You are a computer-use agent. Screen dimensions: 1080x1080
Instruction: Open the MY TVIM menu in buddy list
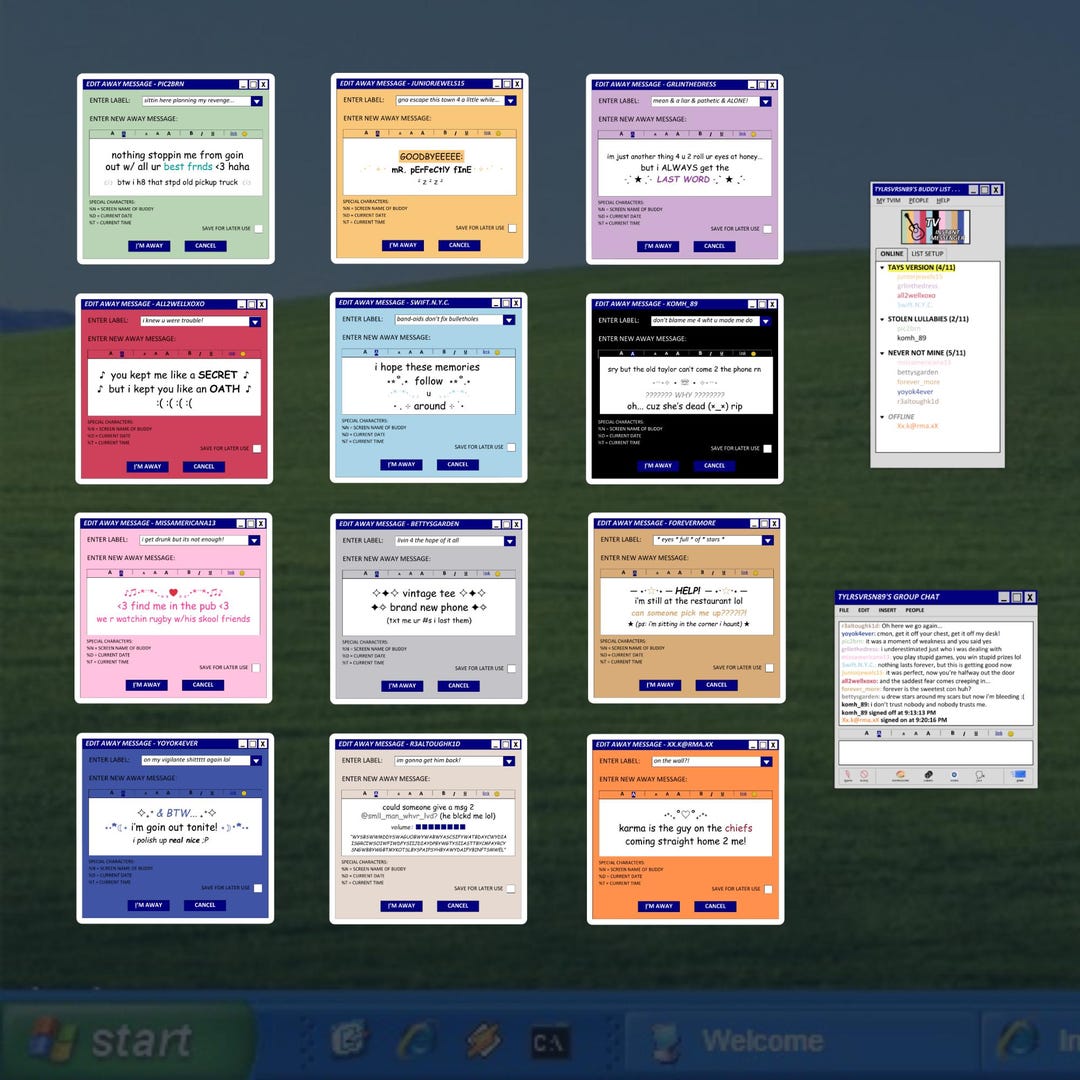tap(889, 200)
